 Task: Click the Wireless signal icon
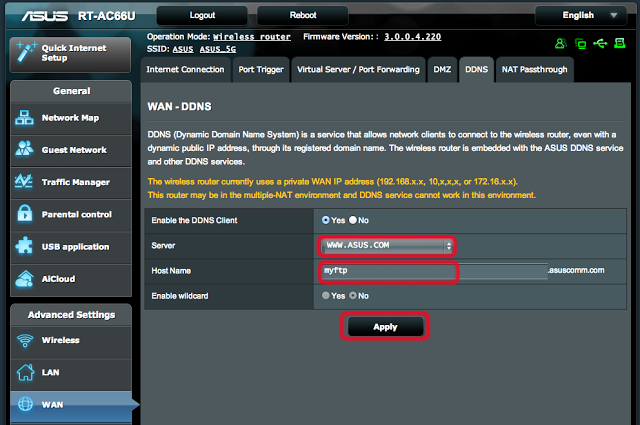pyautogui.click(x=25, y=340)
